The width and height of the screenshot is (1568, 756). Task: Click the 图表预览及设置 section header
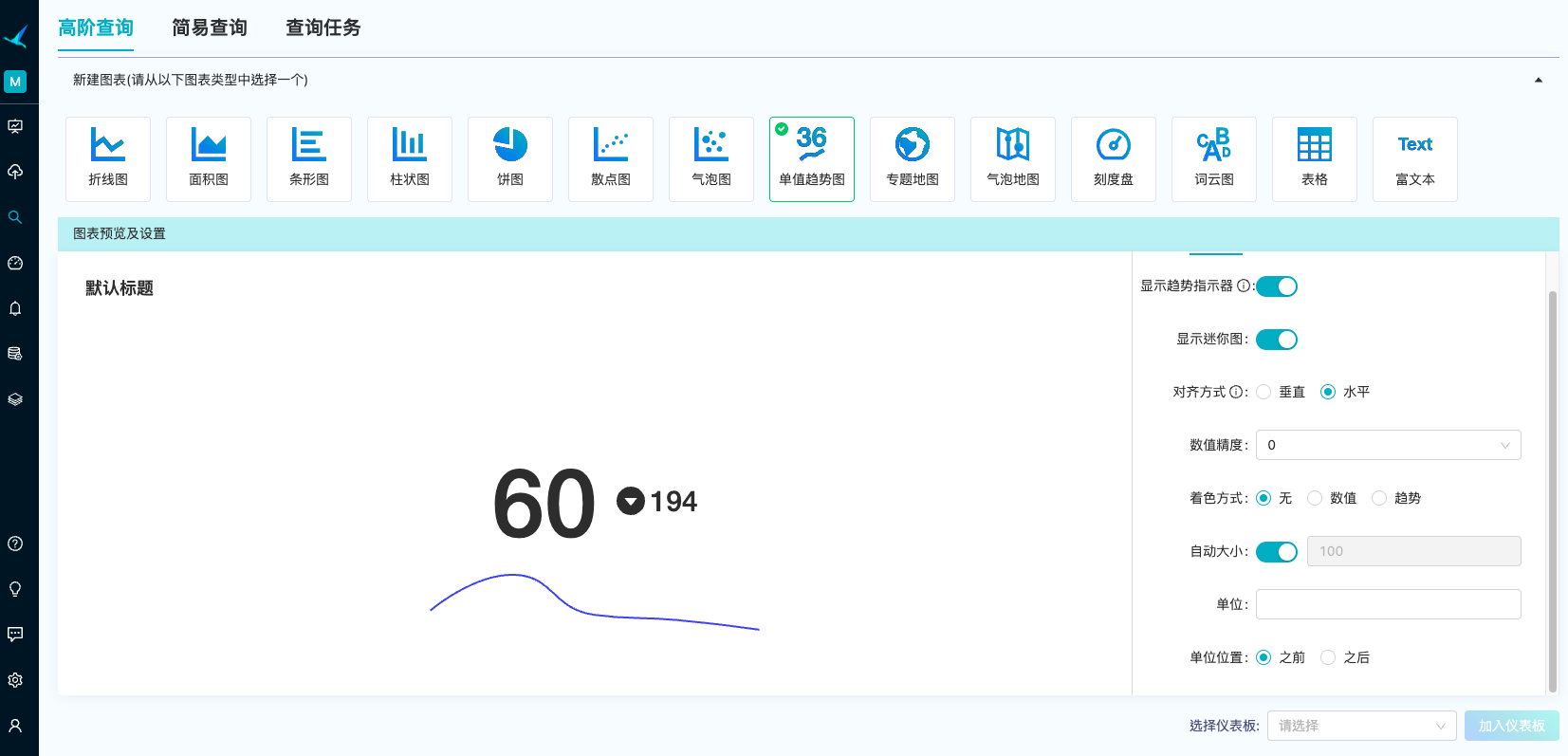click(808, 233)
